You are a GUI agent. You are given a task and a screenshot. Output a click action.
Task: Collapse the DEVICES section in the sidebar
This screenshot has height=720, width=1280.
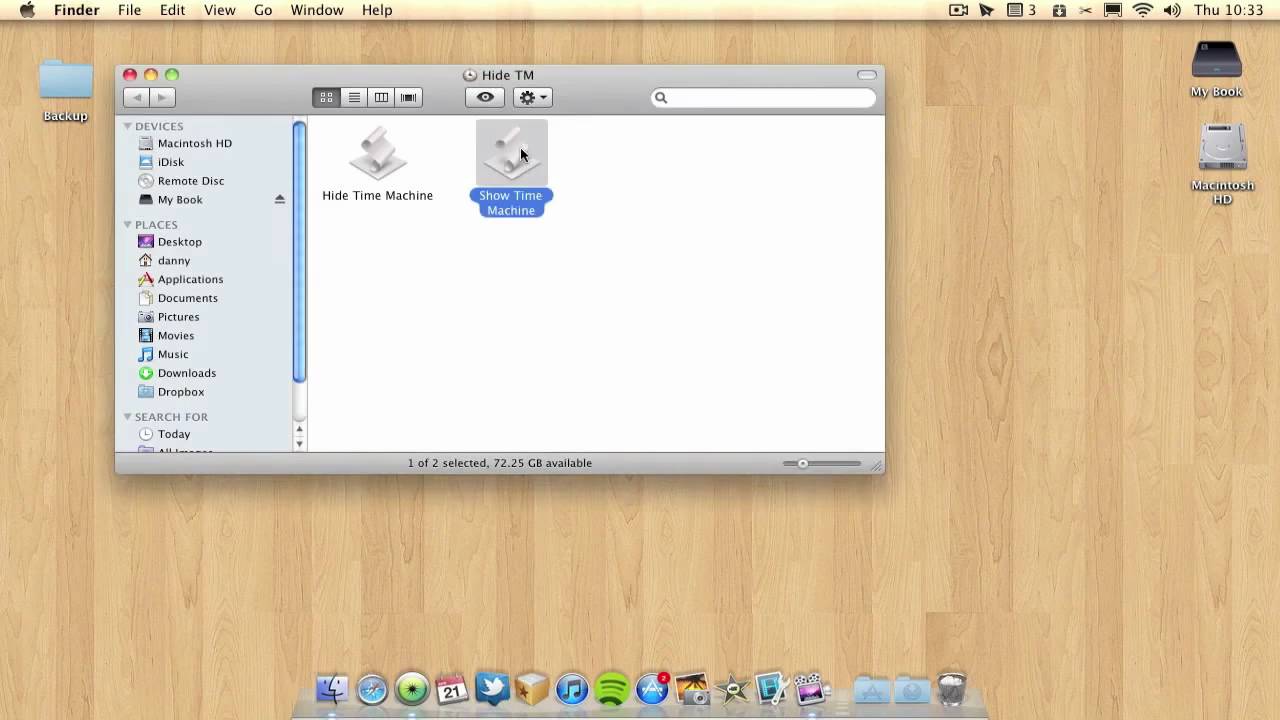(127, 126)
